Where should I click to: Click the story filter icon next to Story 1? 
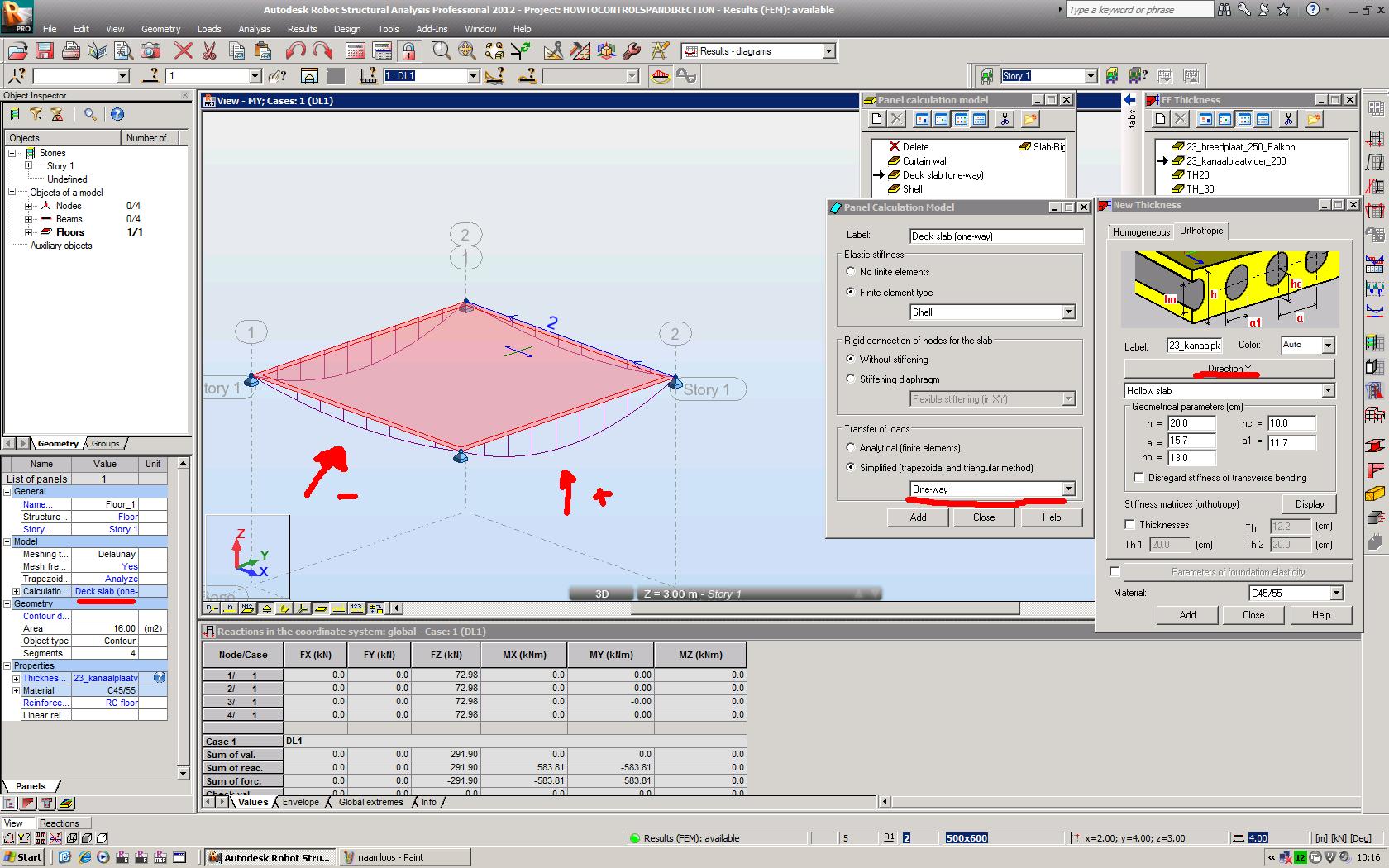coord(986,76)
